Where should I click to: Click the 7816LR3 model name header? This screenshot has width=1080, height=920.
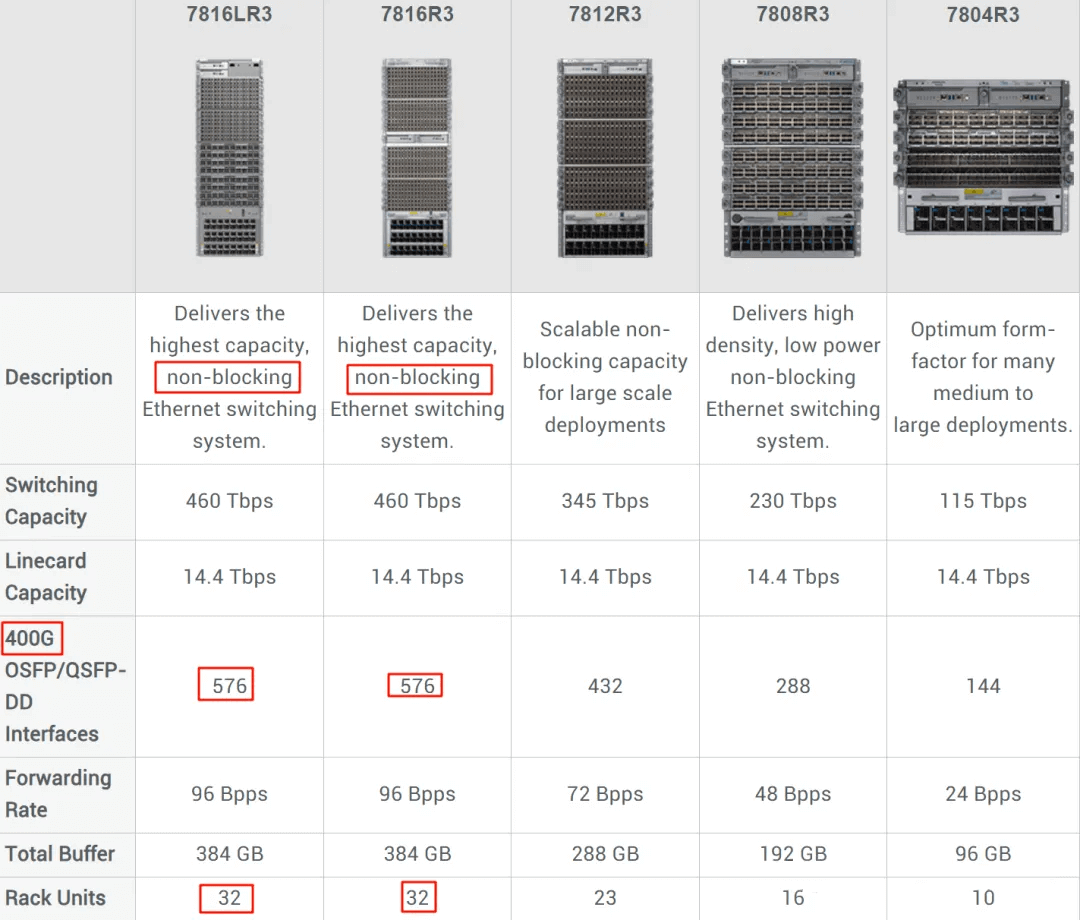(x=229, y=15)
